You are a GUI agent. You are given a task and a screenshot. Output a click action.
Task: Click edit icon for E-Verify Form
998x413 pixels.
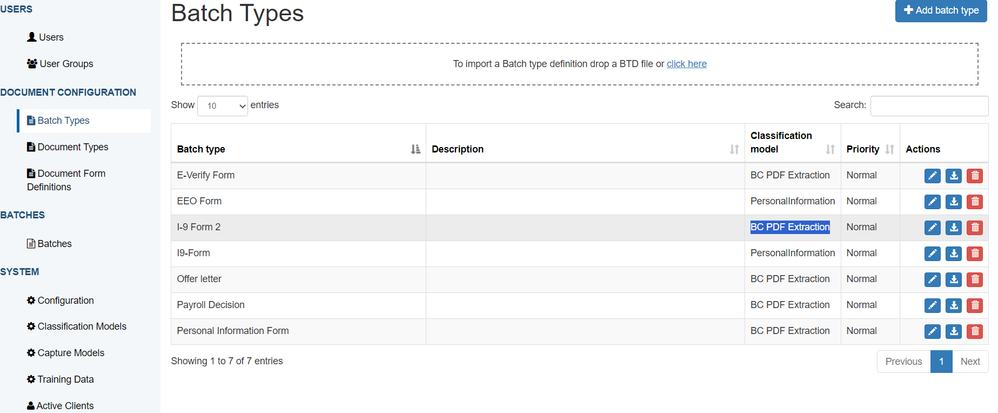(x=932, y=176)
